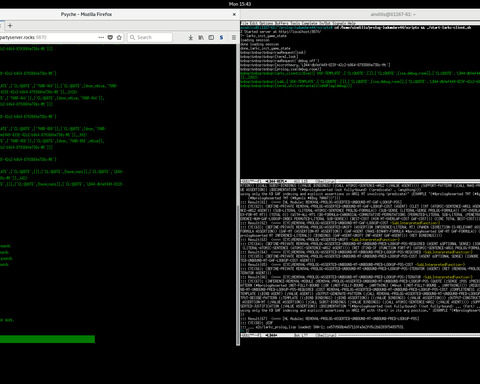Toggle Firefox sidebar icon
Image resolution: width=480 pixels, height=384 pixels.
(x=211, y=37)
